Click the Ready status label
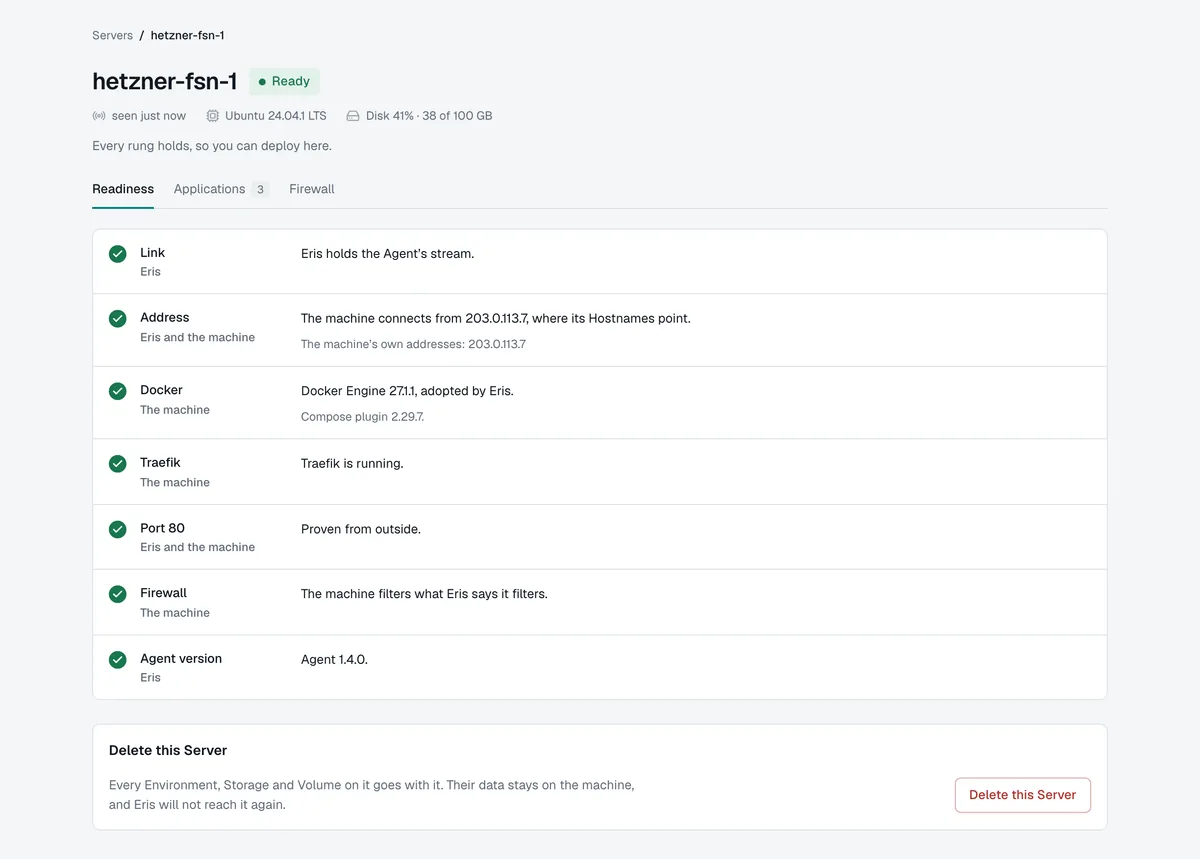 click(x=291, y=82)
